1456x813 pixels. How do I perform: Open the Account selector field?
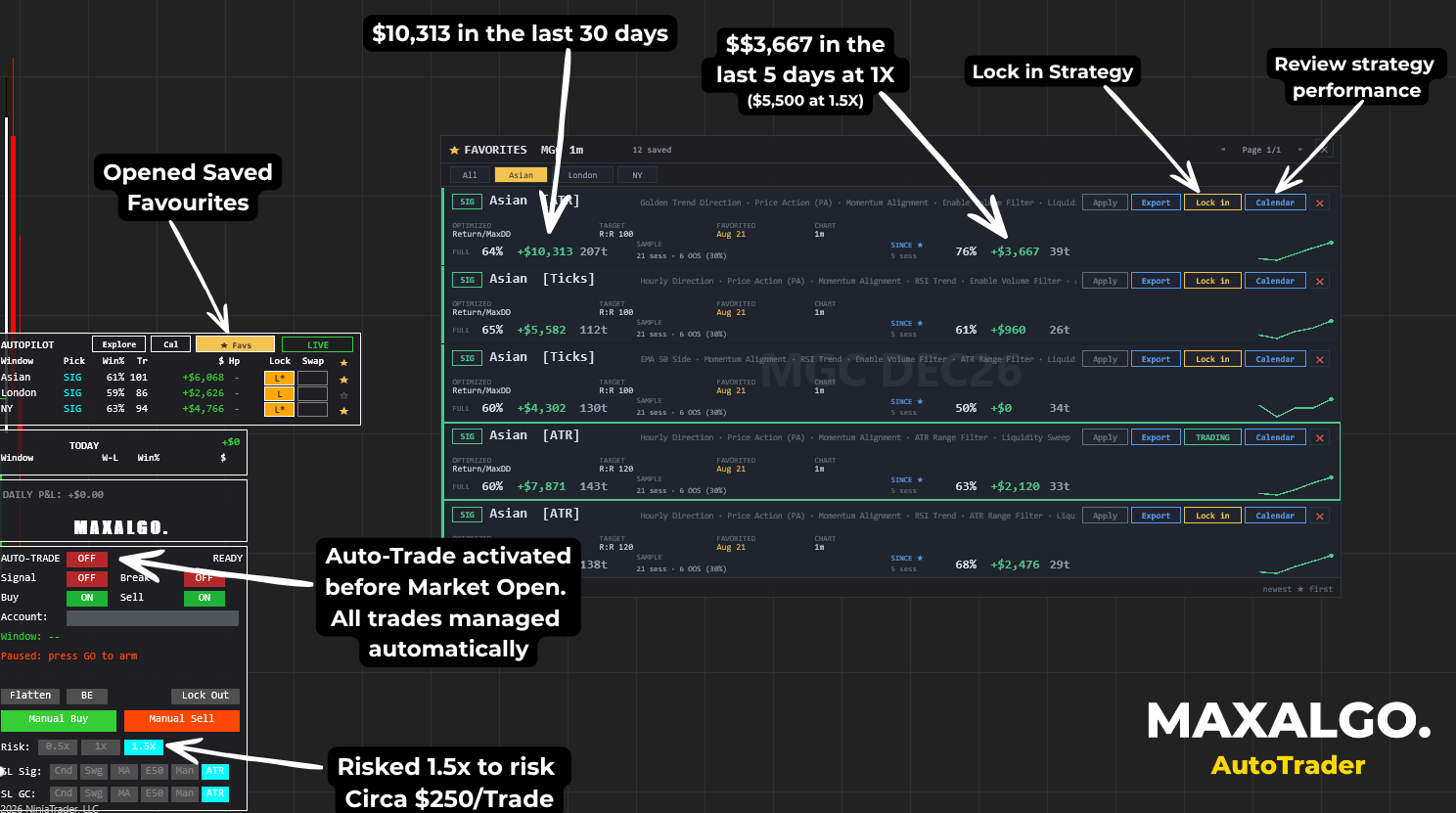pyautogui.click(x=153, y=617)
